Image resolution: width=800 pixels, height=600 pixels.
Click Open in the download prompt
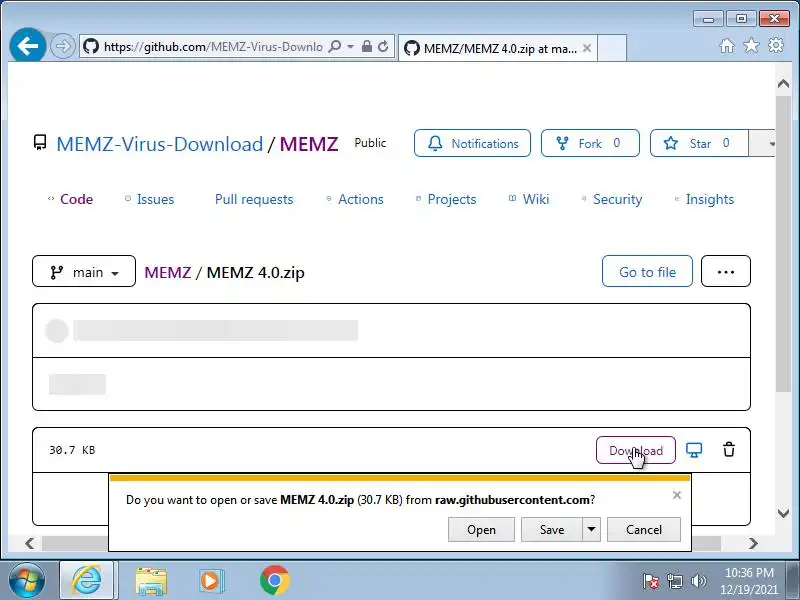pos(481,530)
